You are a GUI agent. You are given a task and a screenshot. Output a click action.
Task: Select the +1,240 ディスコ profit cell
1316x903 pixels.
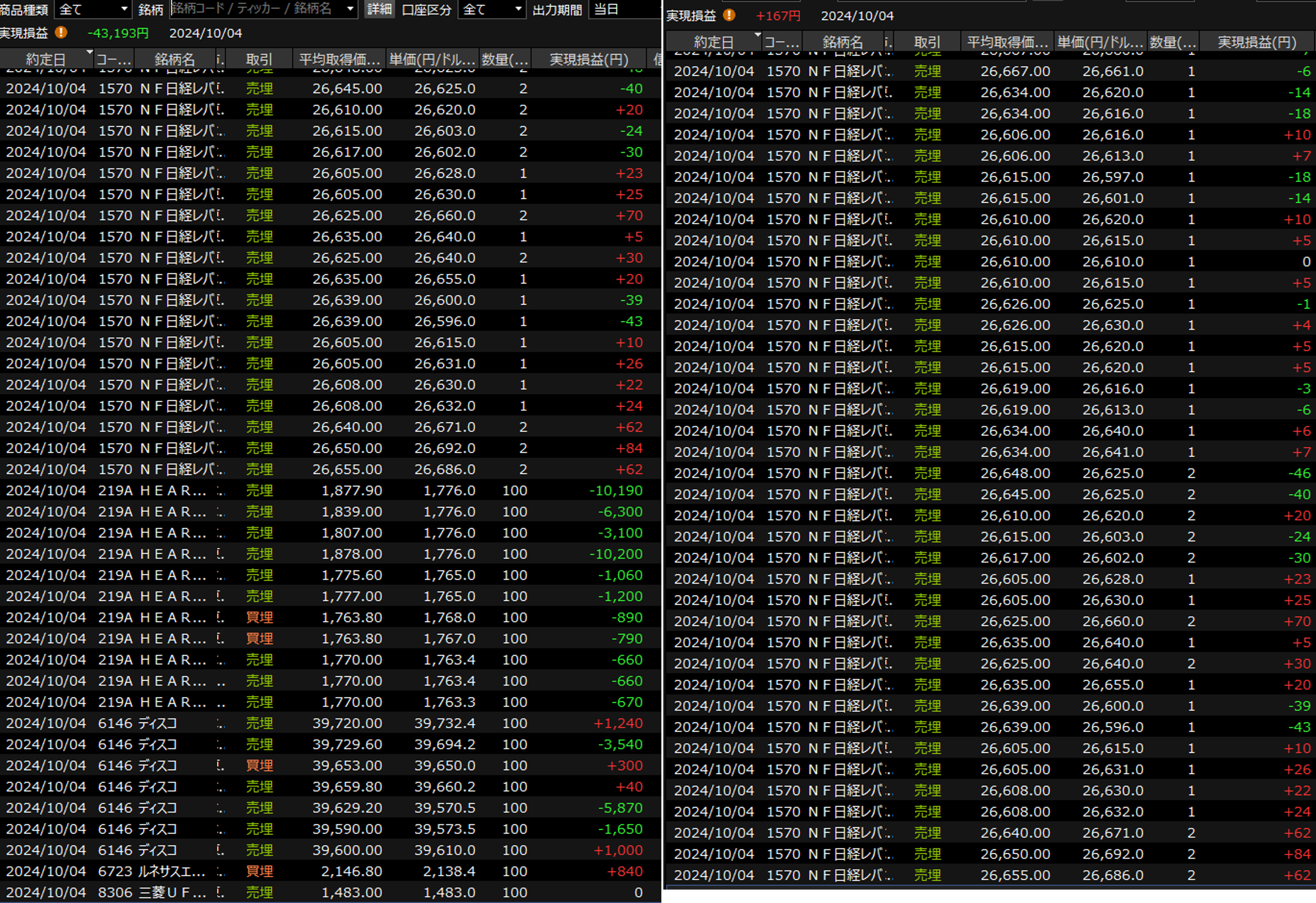pos(618,723)
